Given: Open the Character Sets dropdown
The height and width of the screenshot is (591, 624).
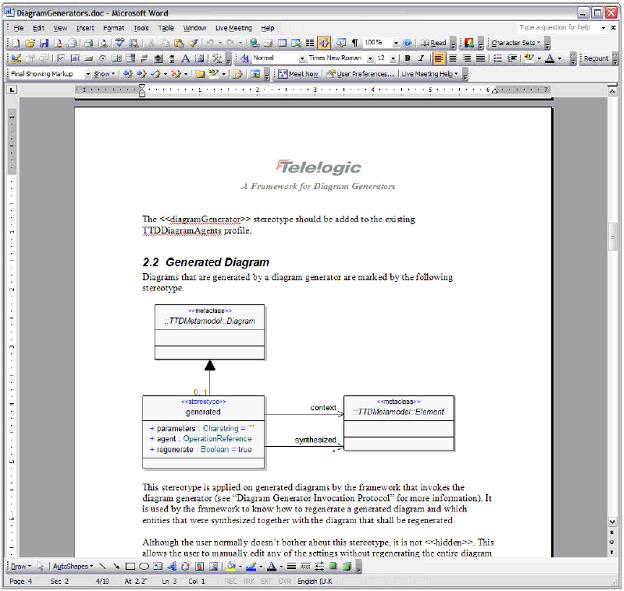Looking at the screenshot, I should pyautogui.click(x=516, y=43).
